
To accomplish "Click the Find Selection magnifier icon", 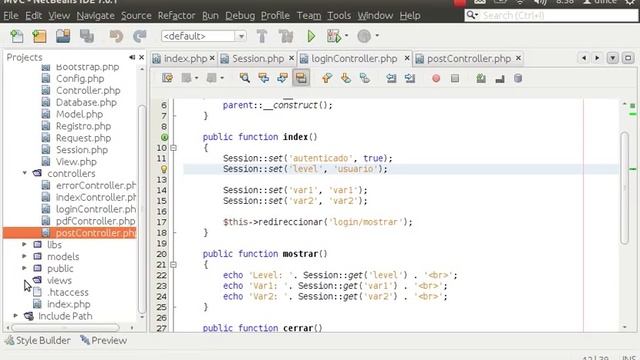I will [244, 78].
